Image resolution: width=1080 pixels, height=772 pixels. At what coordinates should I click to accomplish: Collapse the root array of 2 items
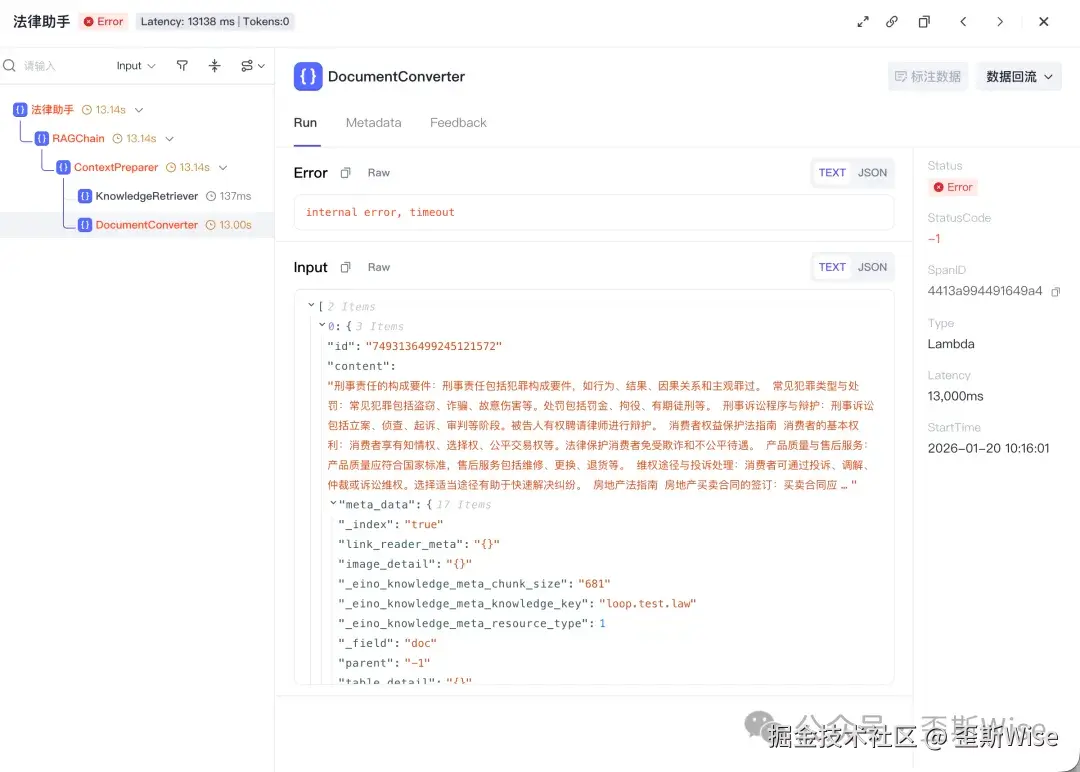pos(311,305)
